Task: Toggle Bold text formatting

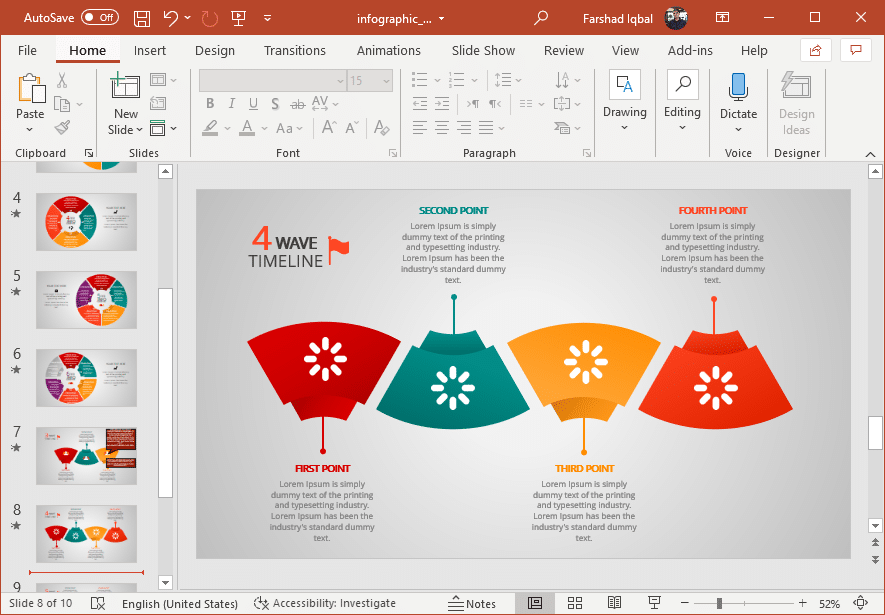Action: (210, 104)
